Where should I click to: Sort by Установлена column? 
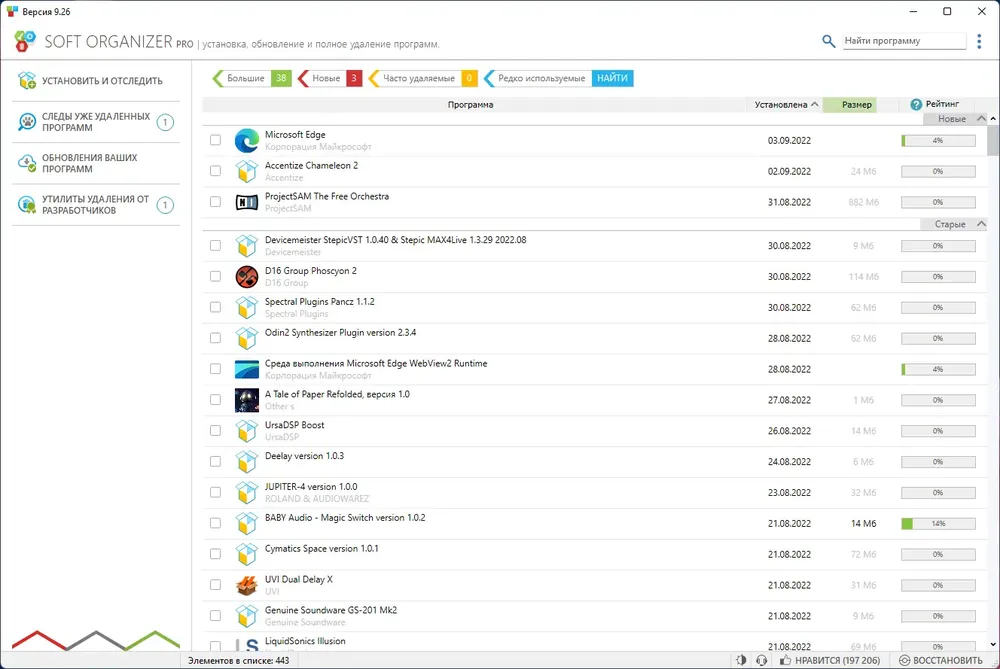pyautogui.click(x=786, y=105)
